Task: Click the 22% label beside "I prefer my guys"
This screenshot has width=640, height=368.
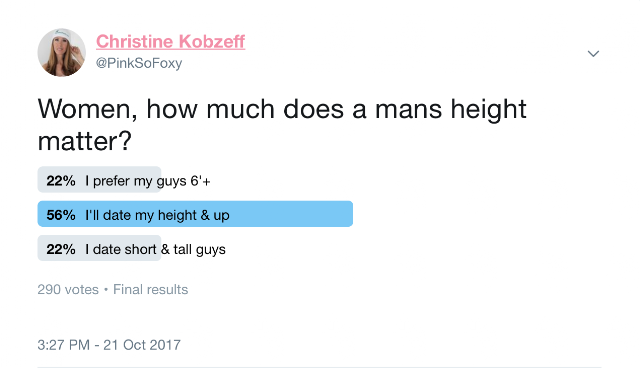Action: point(61,181)
